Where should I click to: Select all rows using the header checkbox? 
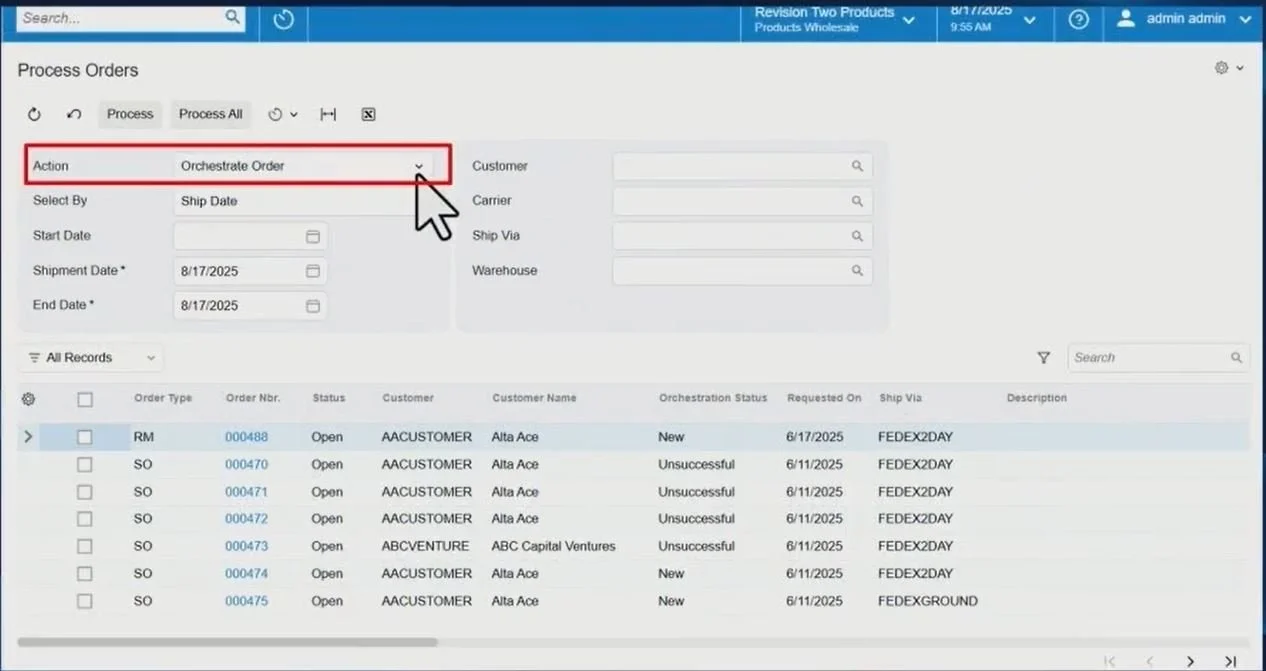(x=85, y=398)
